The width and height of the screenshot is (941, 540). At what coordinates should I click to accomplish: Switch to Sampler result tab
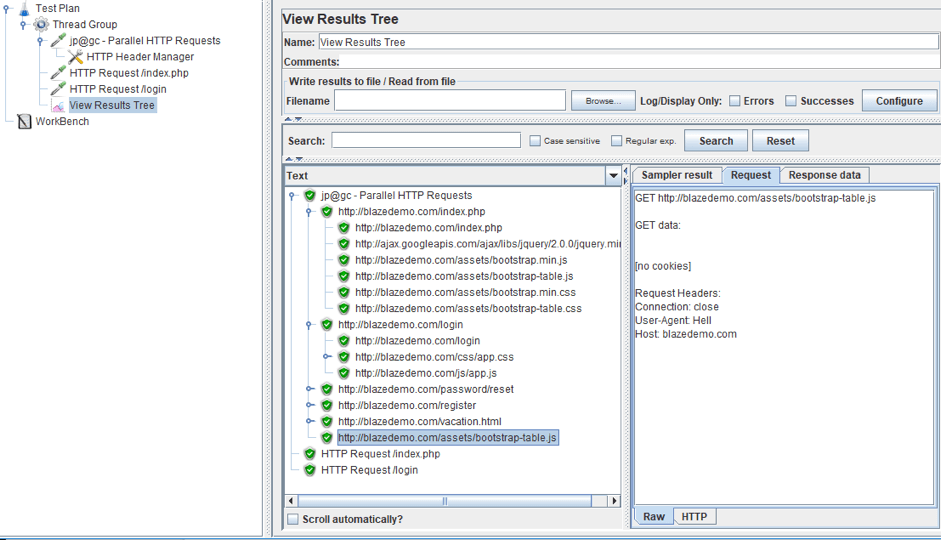[x=676, y=175]
